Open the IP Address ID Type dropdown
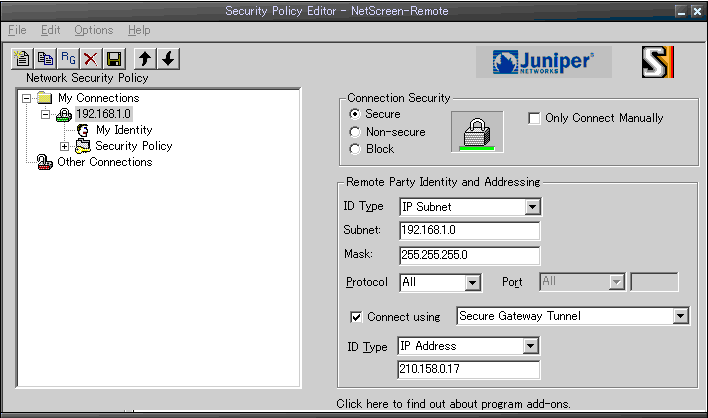Viewport: 708px width, 418px height. (531, 346)
